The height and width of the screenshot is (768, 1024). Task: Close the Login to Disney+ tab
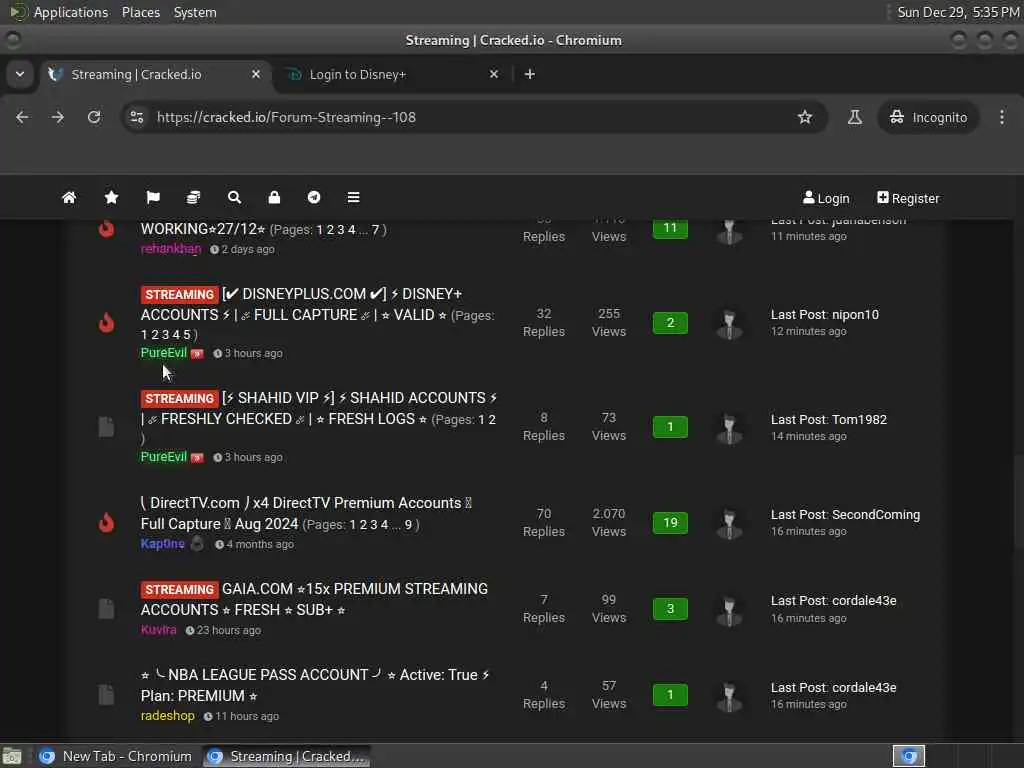pos(494,74)
